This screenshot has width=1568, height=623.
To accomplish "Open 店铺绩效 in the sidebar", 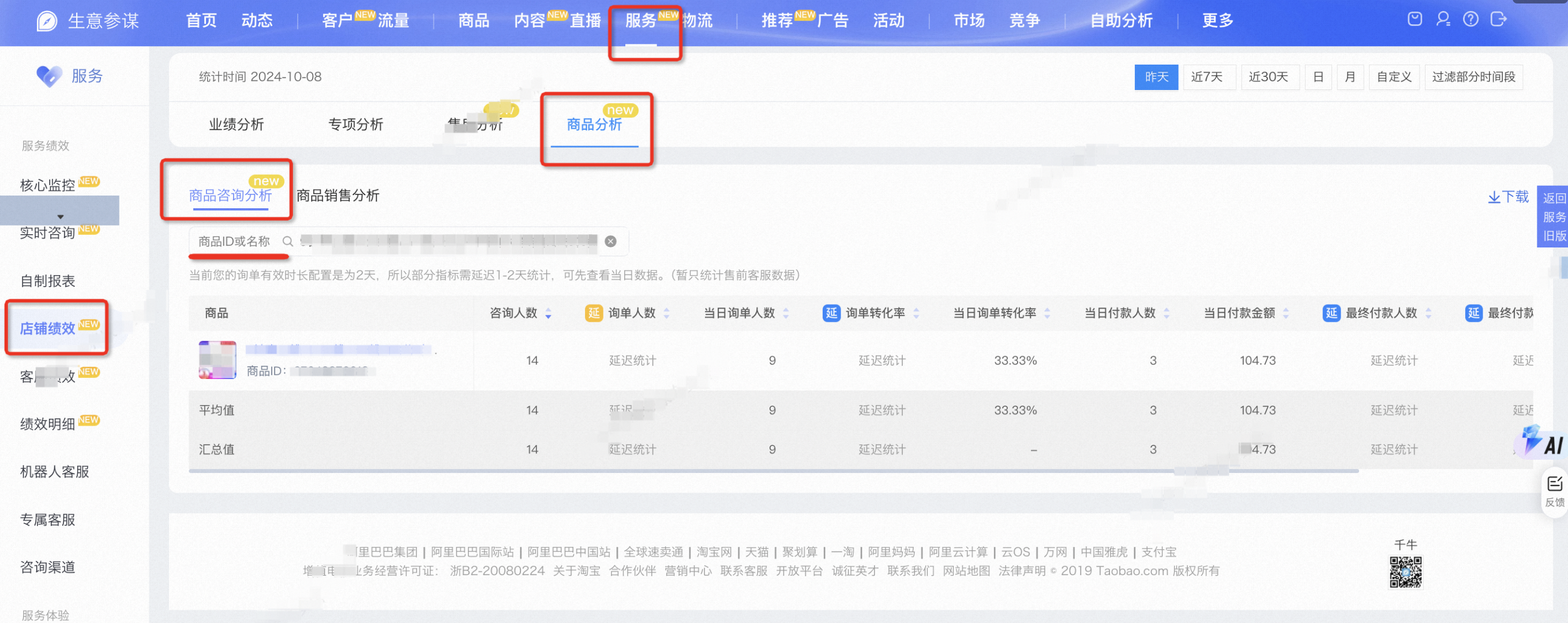I will click(47, 329).
